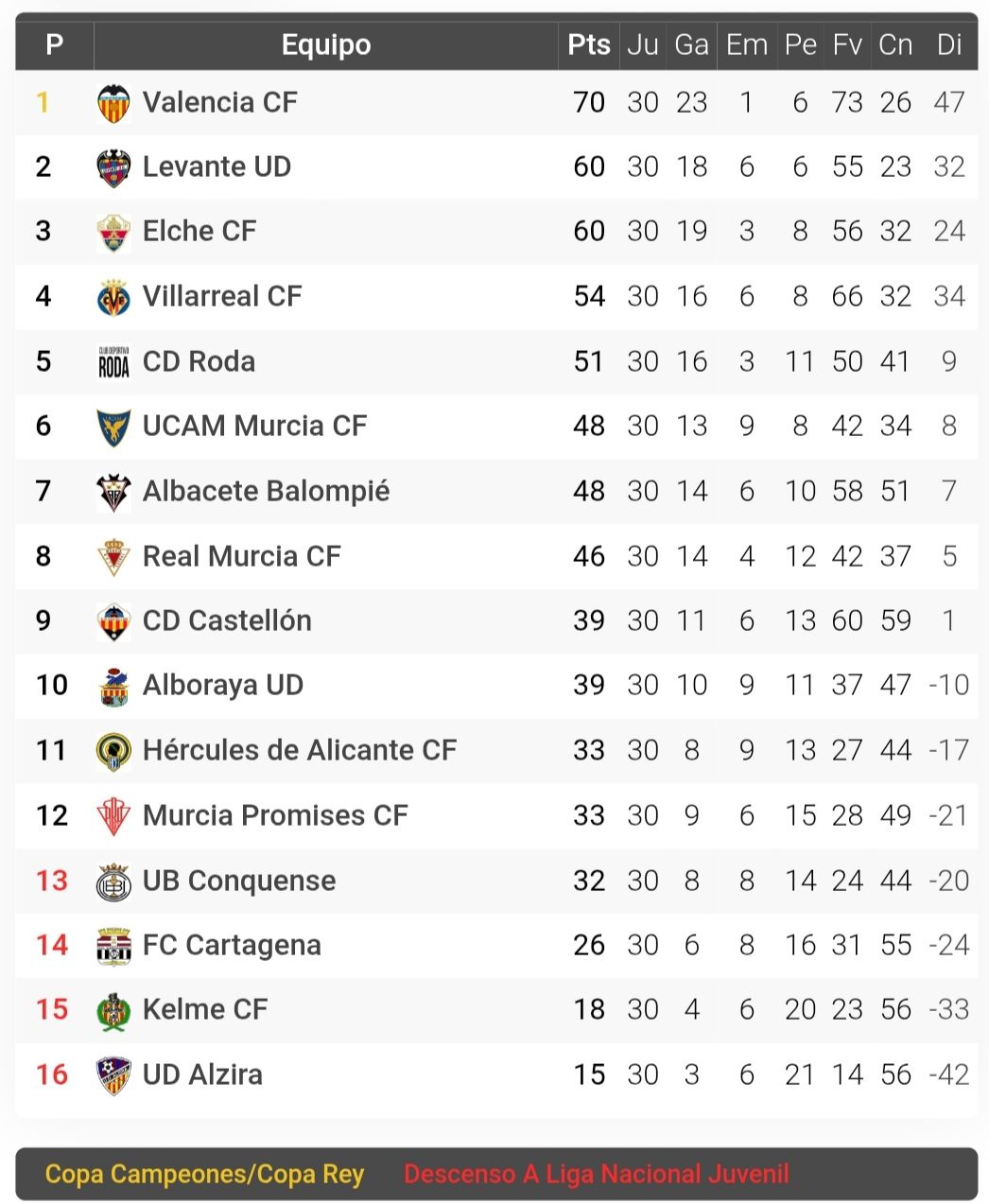The height and width of the screenshot is (1204, 989).
Task: Click the Levante UD club badge
Action: pyautogui.click(x=113, y=167)
